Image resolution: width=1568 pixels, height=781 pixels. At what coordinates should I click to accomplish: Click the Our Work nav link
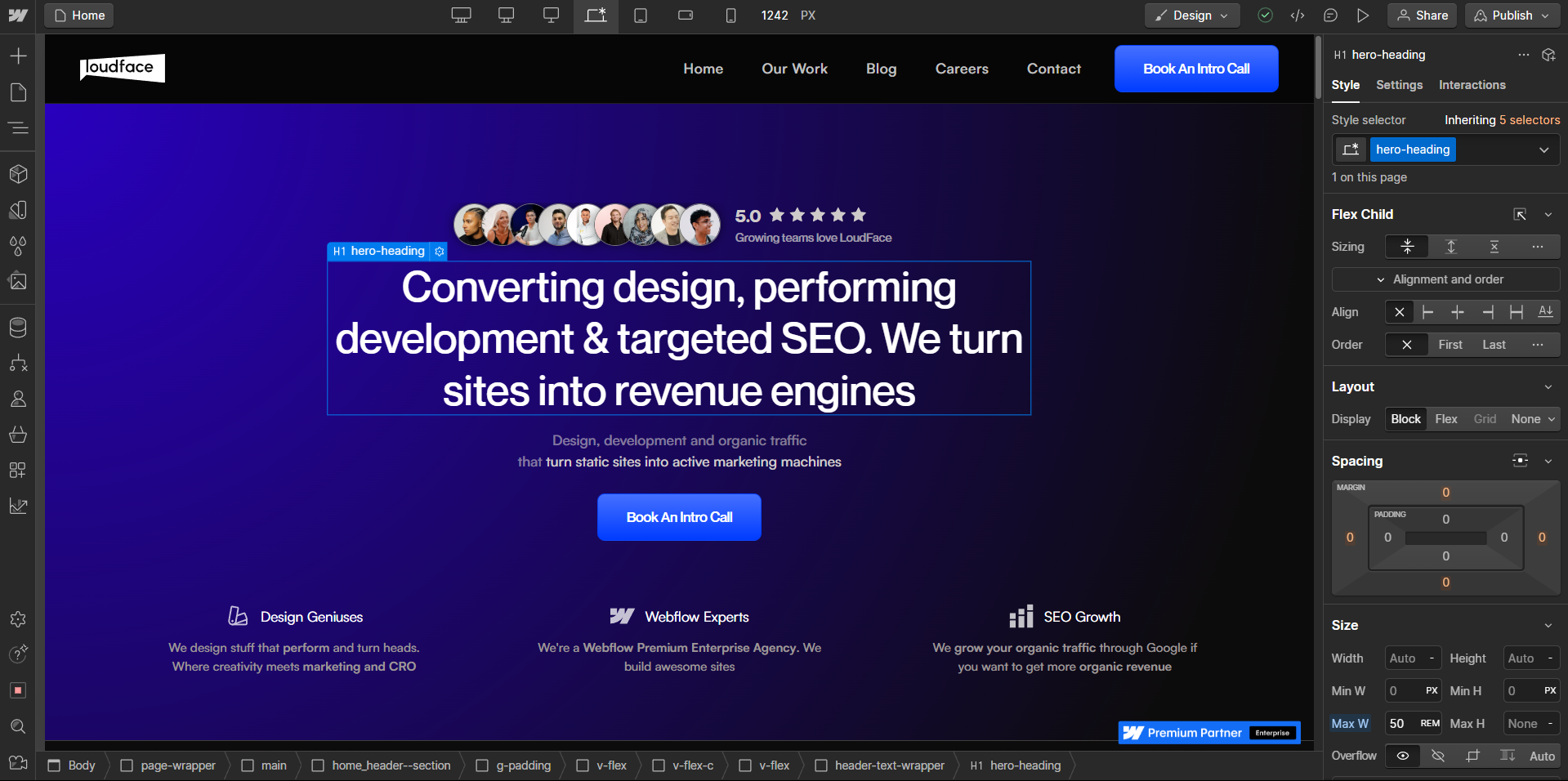[794, 69]
